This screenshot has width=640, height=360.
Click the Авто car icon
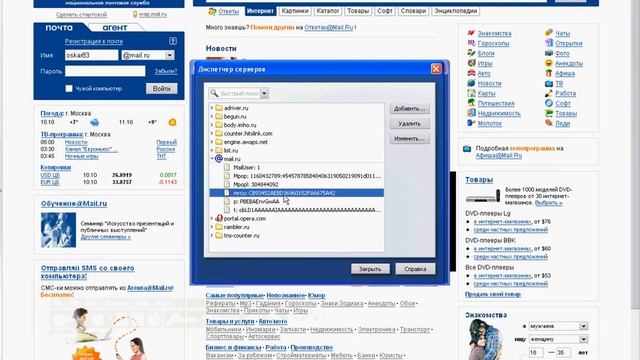pos(471,73)
